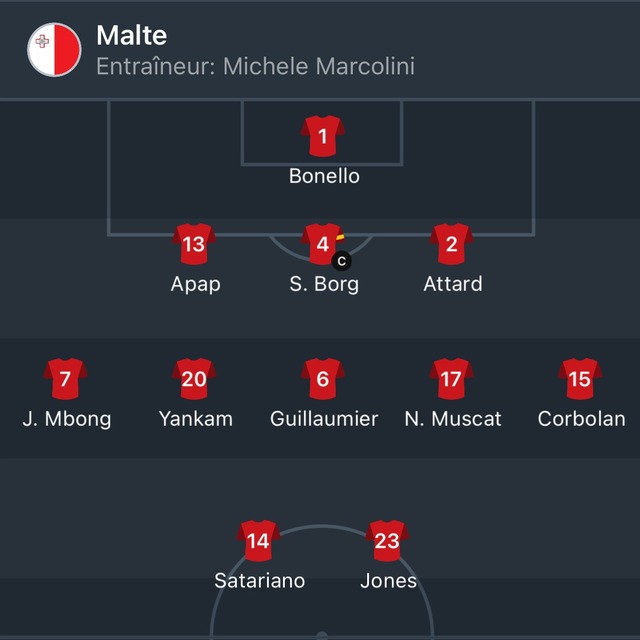Open coach Michele Marcolini's name
Screen dimensions: 640x640
tap(319, 66)
